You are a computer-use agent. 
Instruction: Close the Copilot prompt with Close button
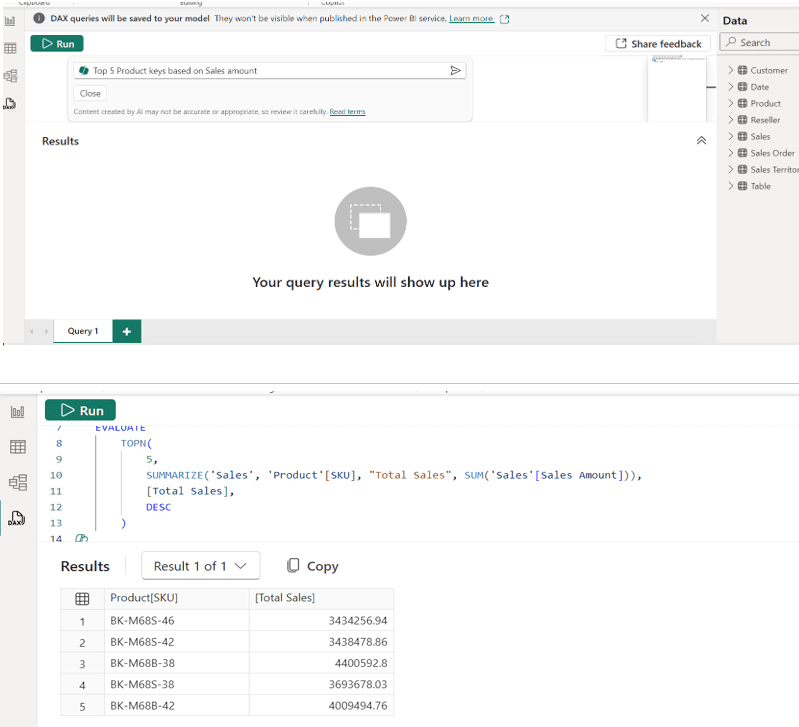(90, 93)
